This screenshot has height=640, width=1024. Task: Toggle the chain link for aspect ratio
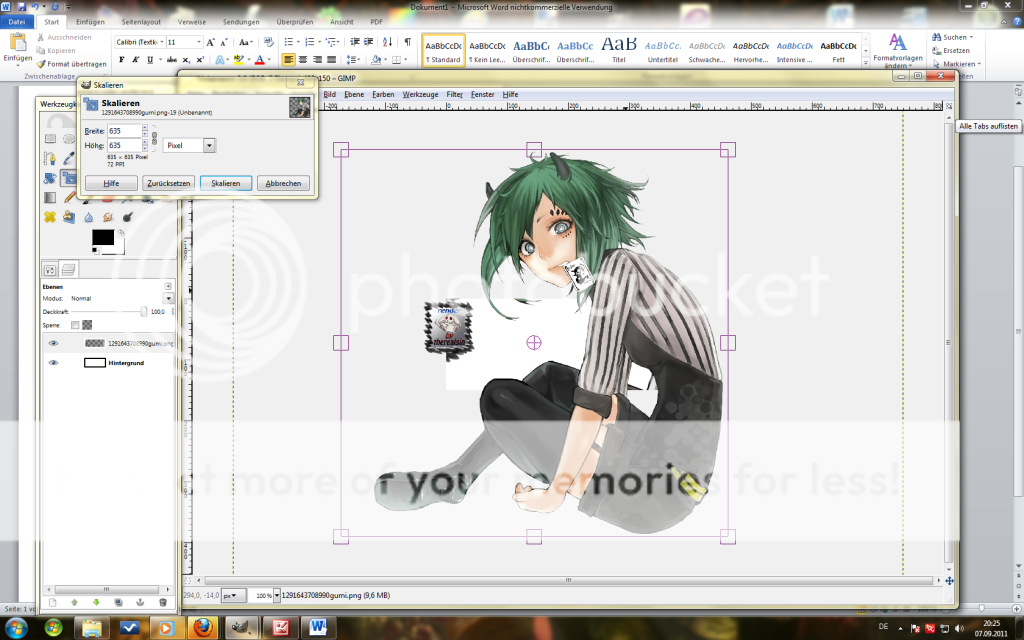point(155,138)
